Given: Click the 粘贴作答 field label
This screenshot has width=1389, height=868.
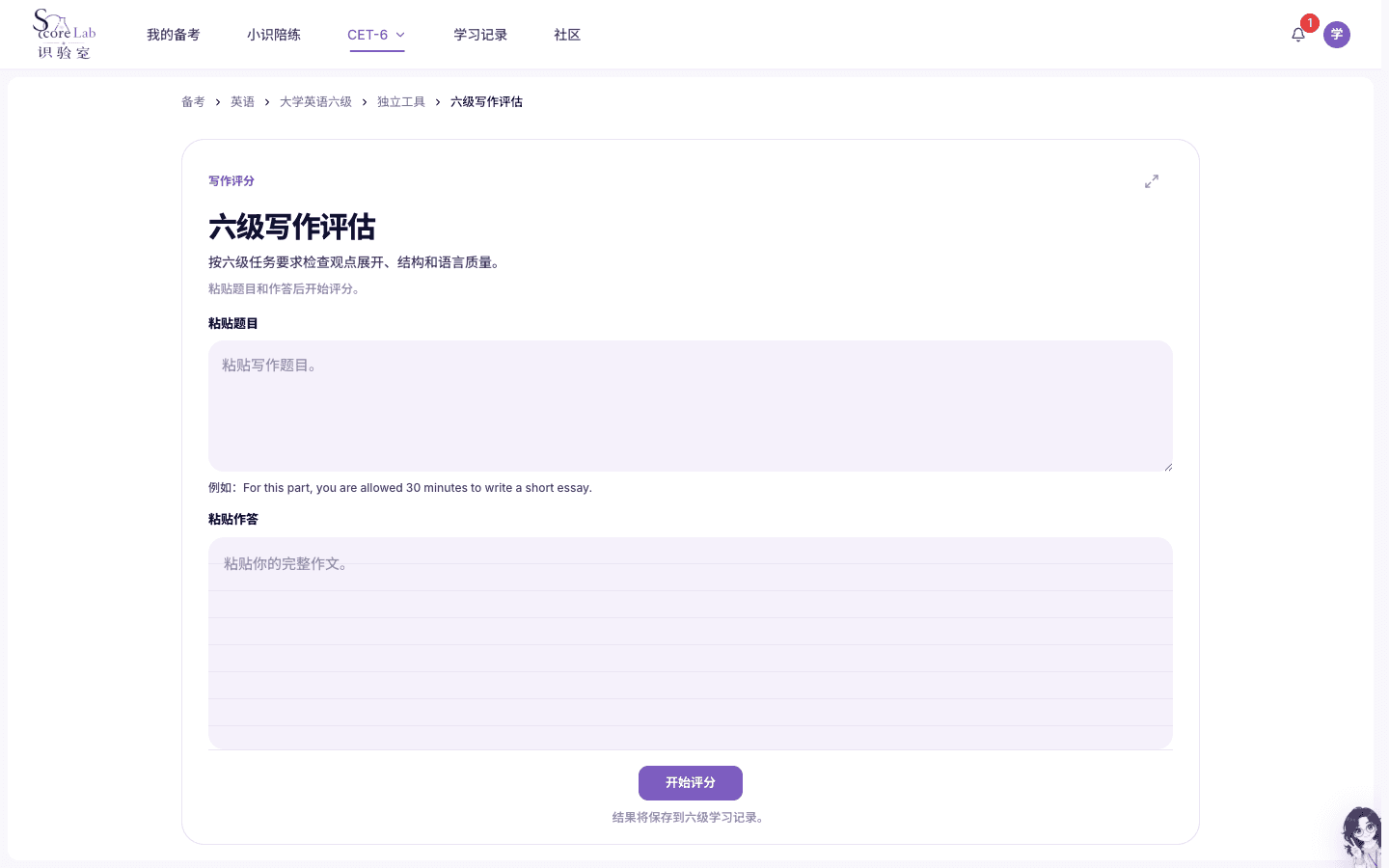Looking at the screenshot, I should tap(233, 520).
